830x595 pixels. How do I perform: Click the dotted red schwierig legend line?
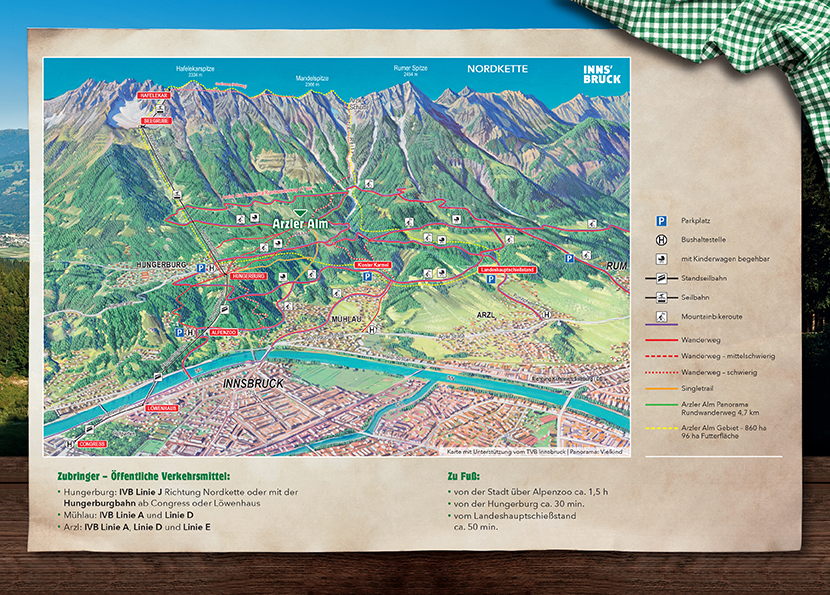pos(661,373)
